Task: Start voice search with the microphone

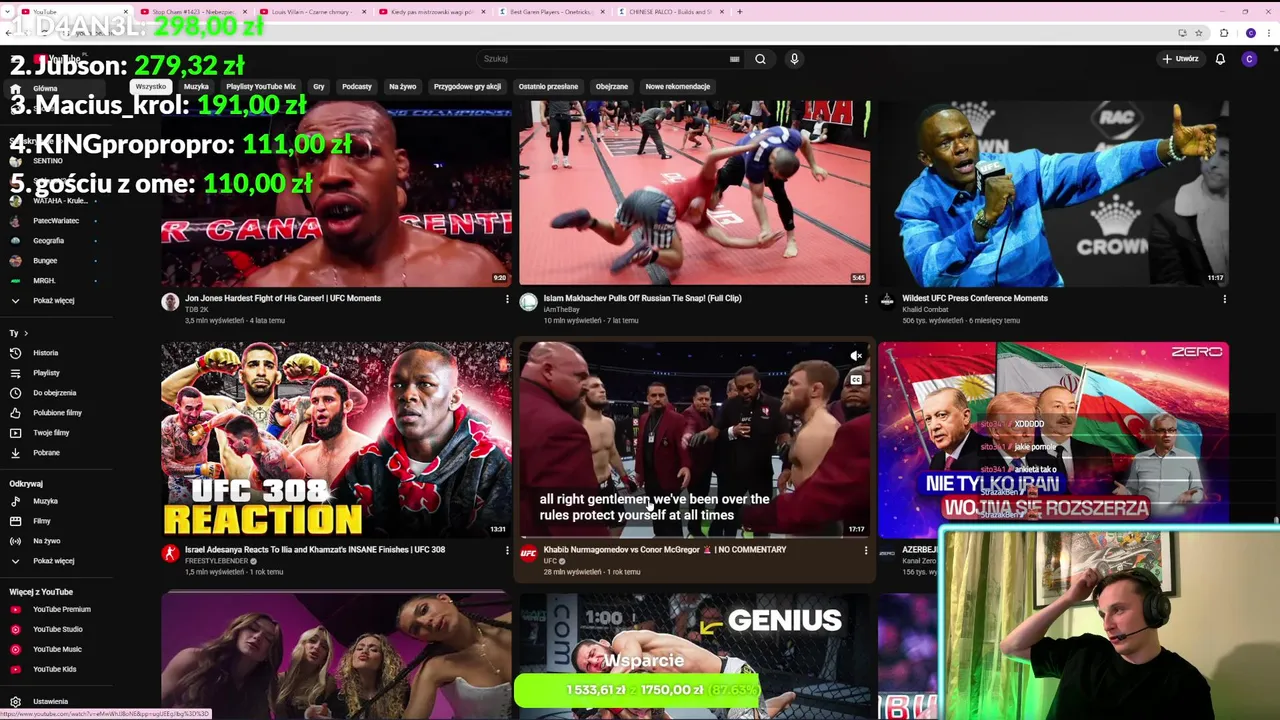Action: click(x=794, y=59)
